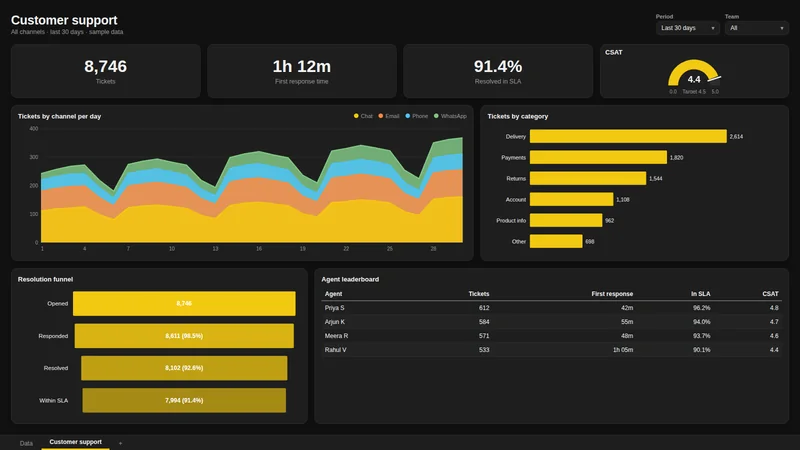Image resolution: width=800 pixels, height=450 pixels.
Task: Select the Product info category bar
Action: tap(566, 220)
